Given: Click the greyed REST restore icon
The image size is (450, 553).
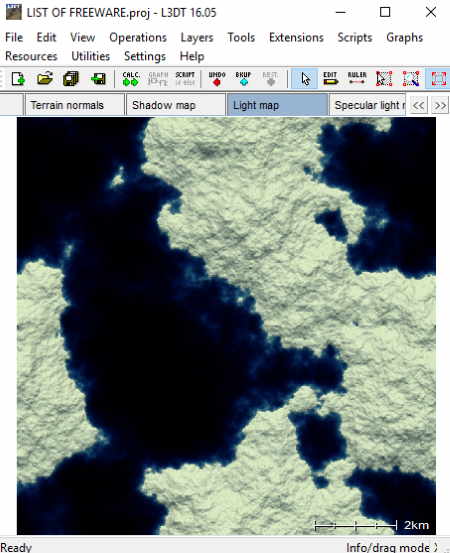Looking at the screenshot, I should click(x=270, y=78).
